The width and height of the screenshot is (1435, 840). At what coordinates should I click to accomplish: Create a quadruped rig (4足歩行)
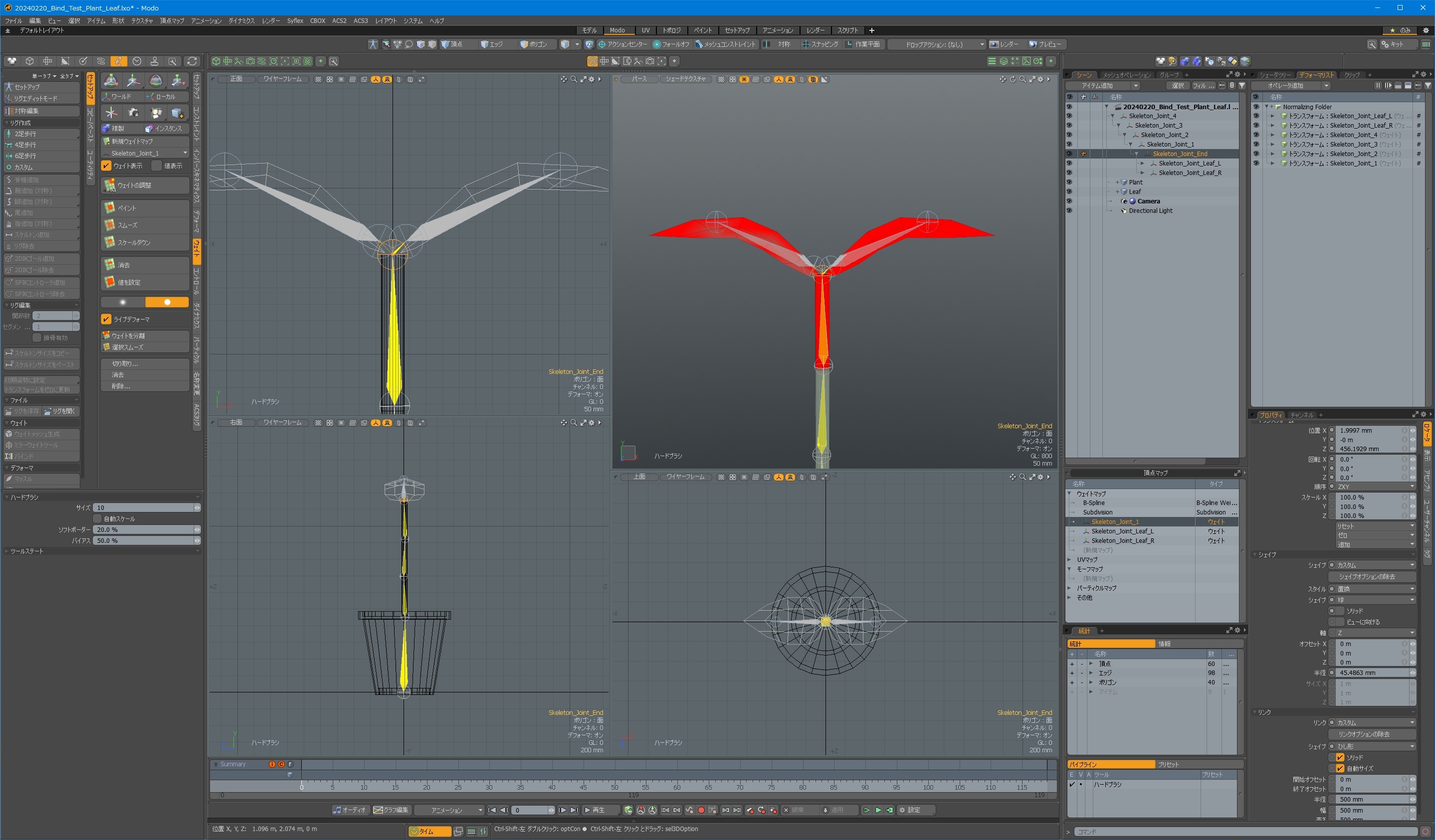41,145
